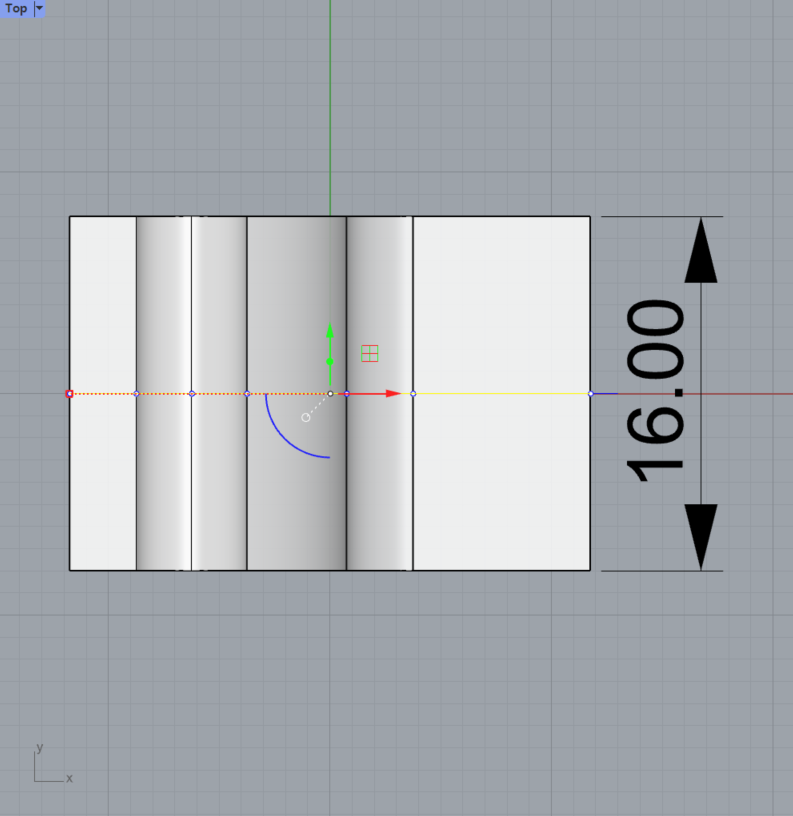Viewport: 793px width, 816px height.
Task: Click the gumball red-green planar move square
Action: 369,353
